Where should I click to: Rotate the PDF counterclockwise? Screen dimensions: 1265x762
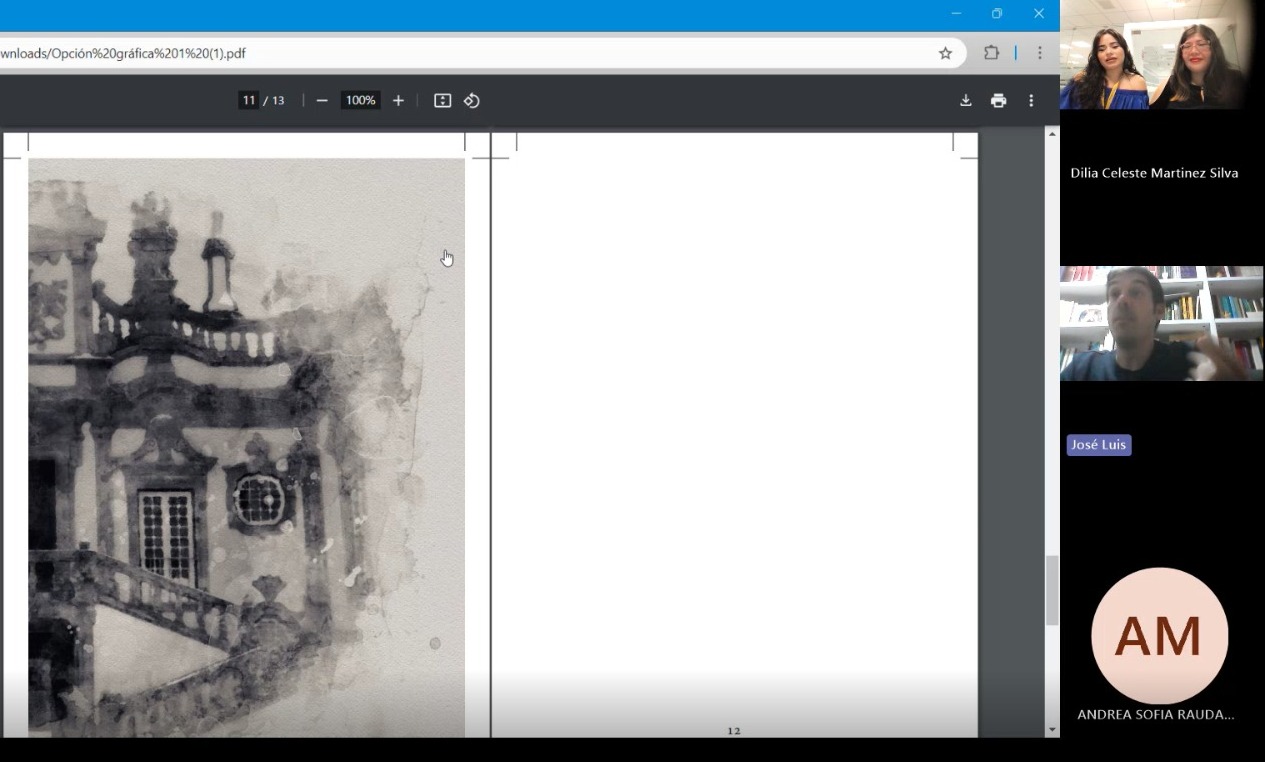[472, 100]
